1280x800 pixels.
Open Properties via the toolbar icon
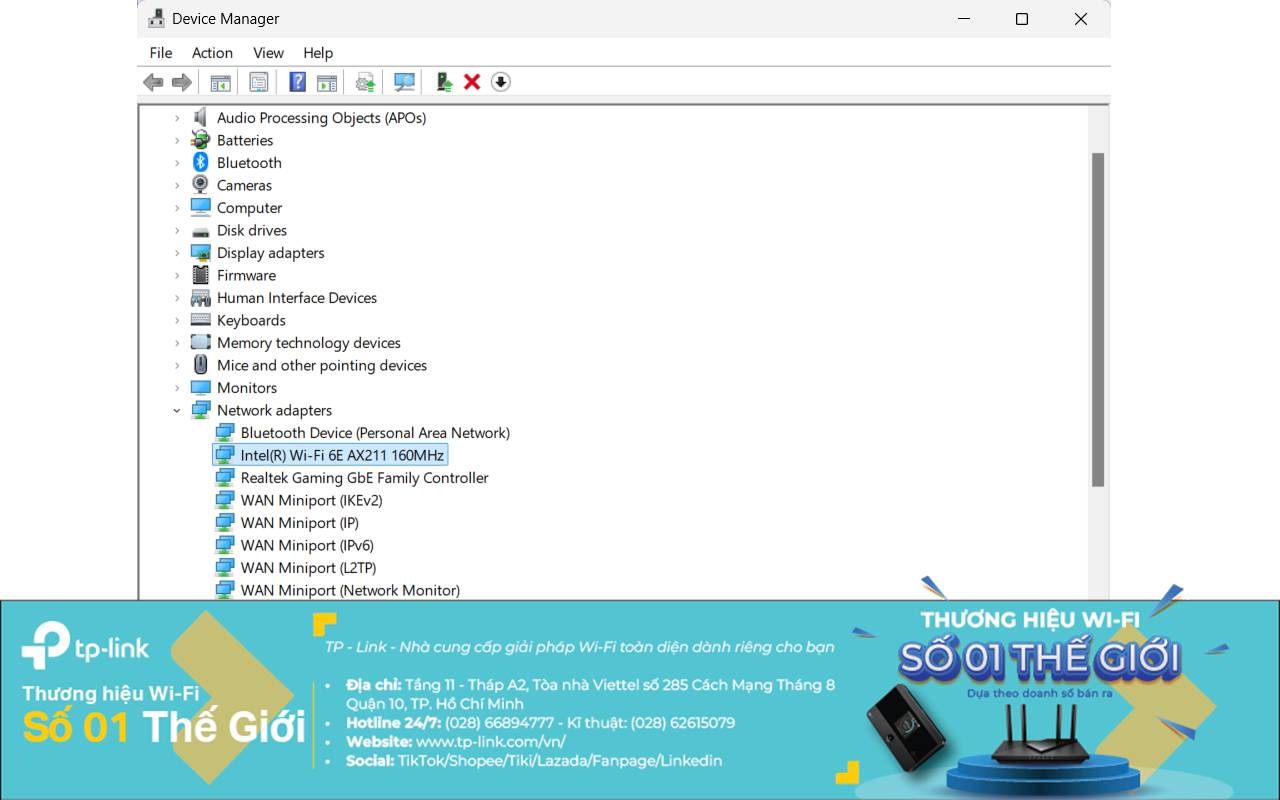[259, 82]
